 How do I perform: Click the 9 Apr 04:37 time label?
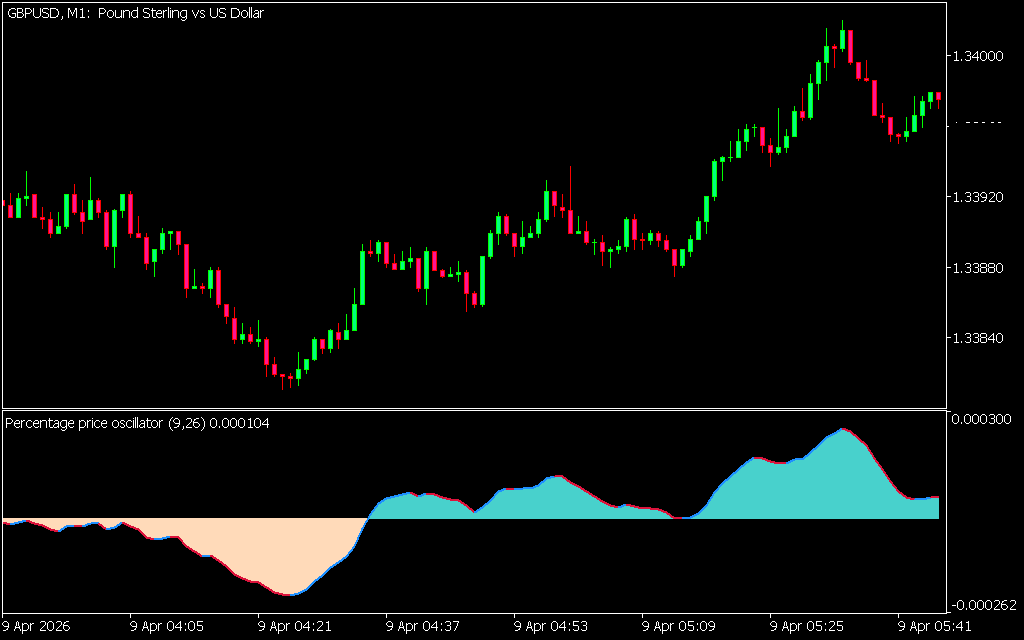click(424, 627)
